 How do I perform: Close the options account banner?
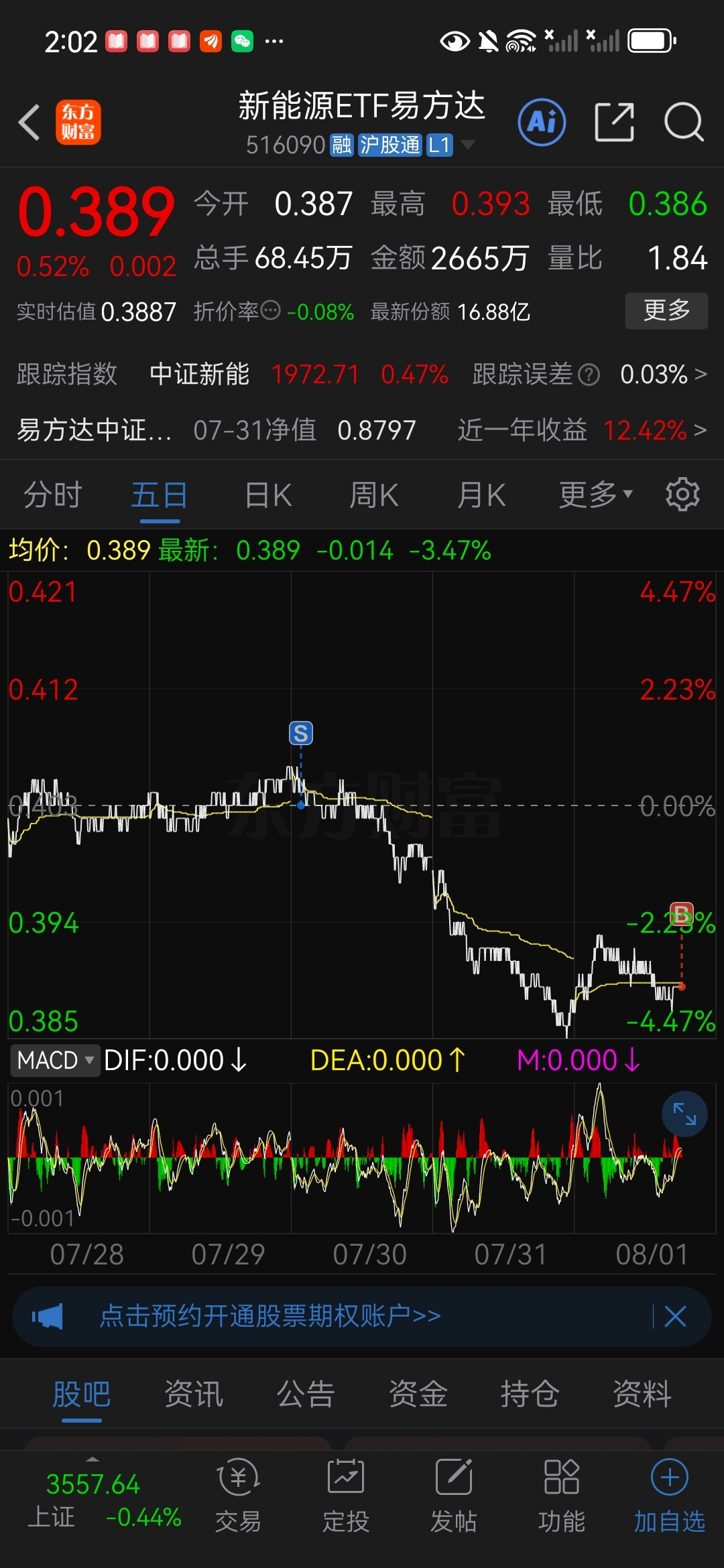675,1316
